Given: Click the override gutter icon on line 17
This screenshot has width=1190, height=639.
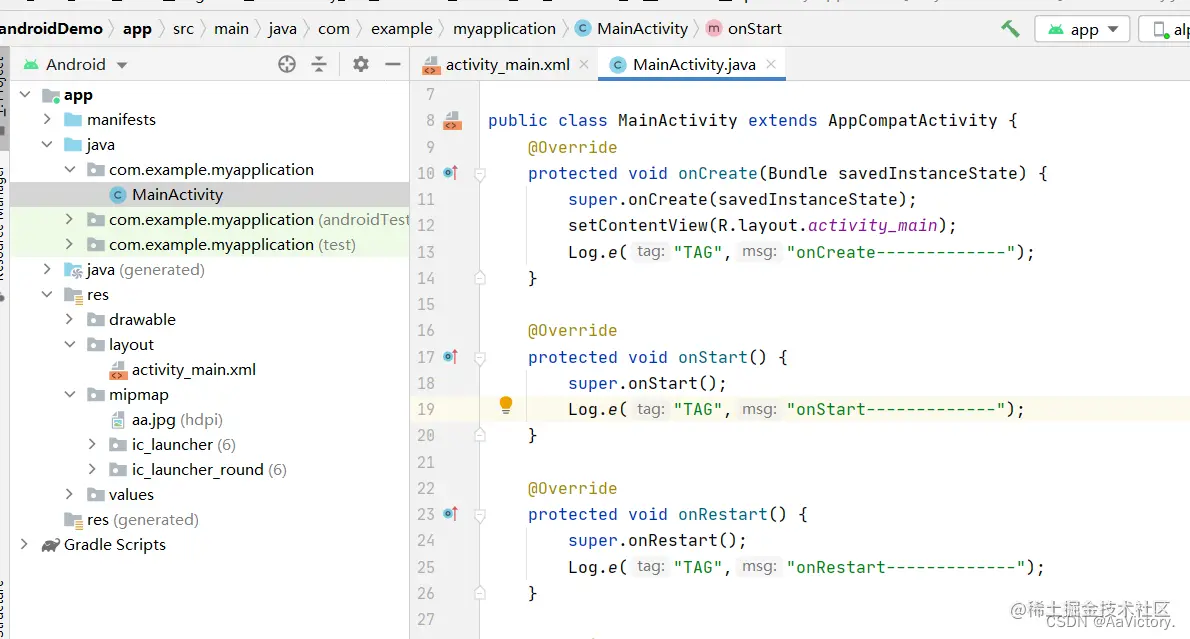Looking at the screenshot, I should coord(451,357).
